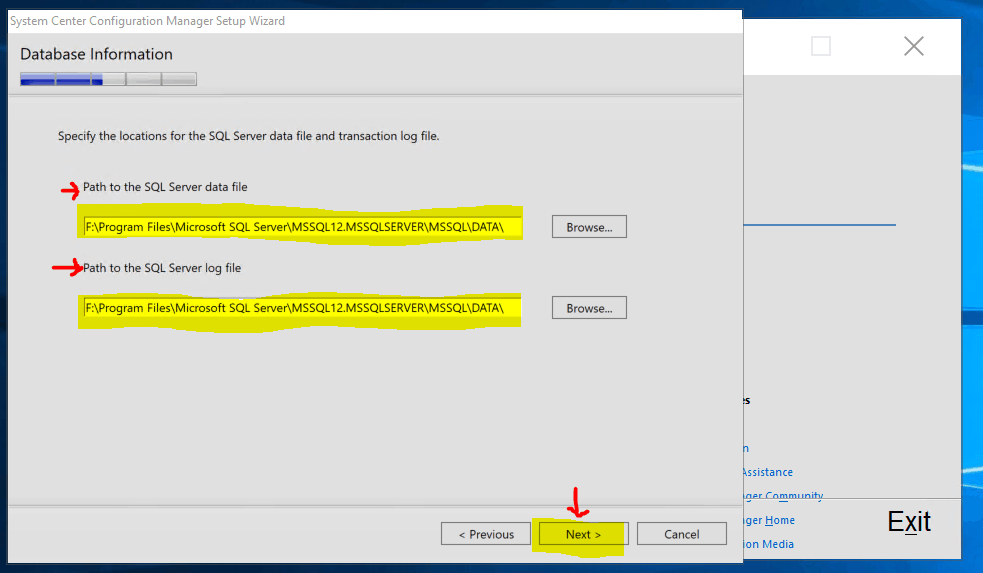This screenshot has width=983, height=573.
Task: Go back with the Previous button
Action: click(x=486, y=534)
